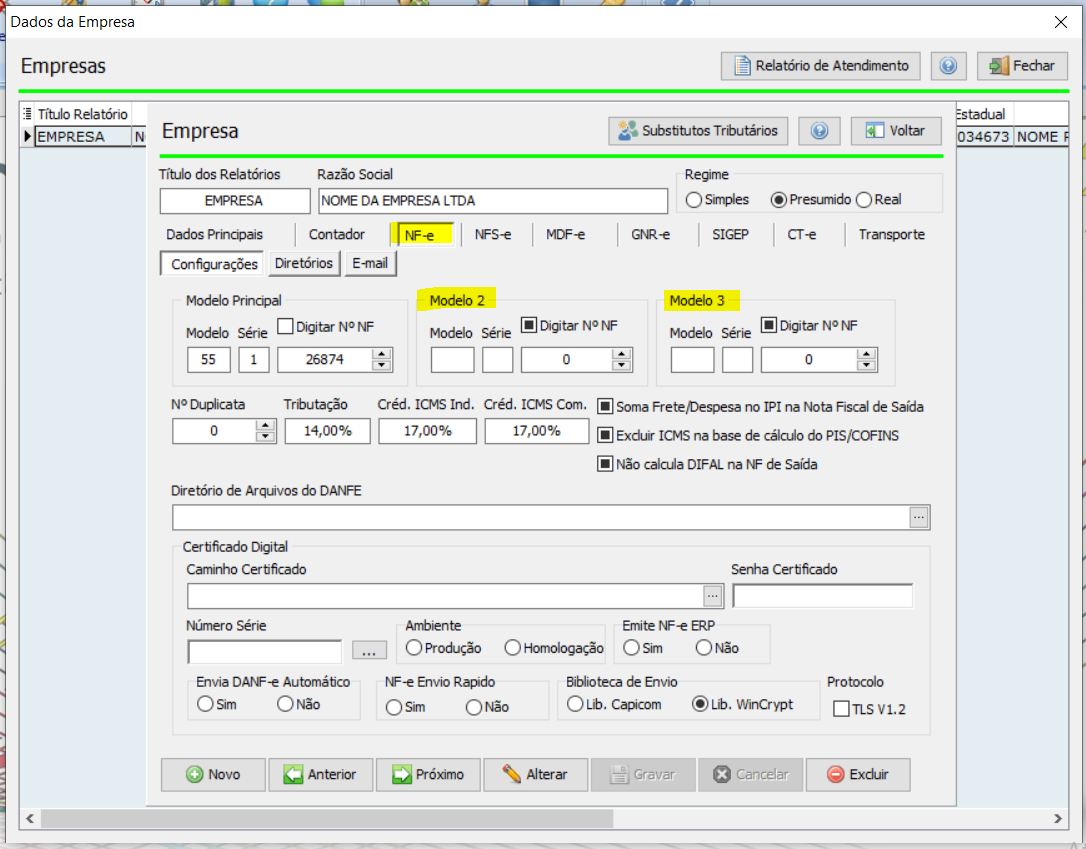Delete record with Excluir button
Viewport: 1086px width, 849px height.
coord(856,774)
